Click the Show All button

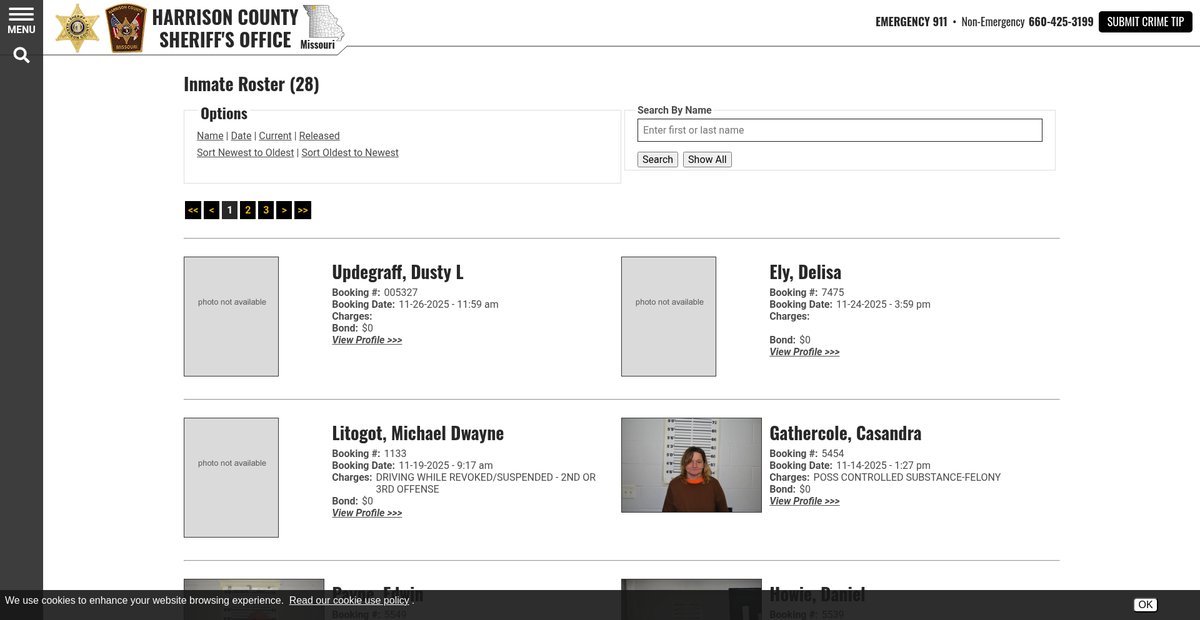click(x=707, y=160)
